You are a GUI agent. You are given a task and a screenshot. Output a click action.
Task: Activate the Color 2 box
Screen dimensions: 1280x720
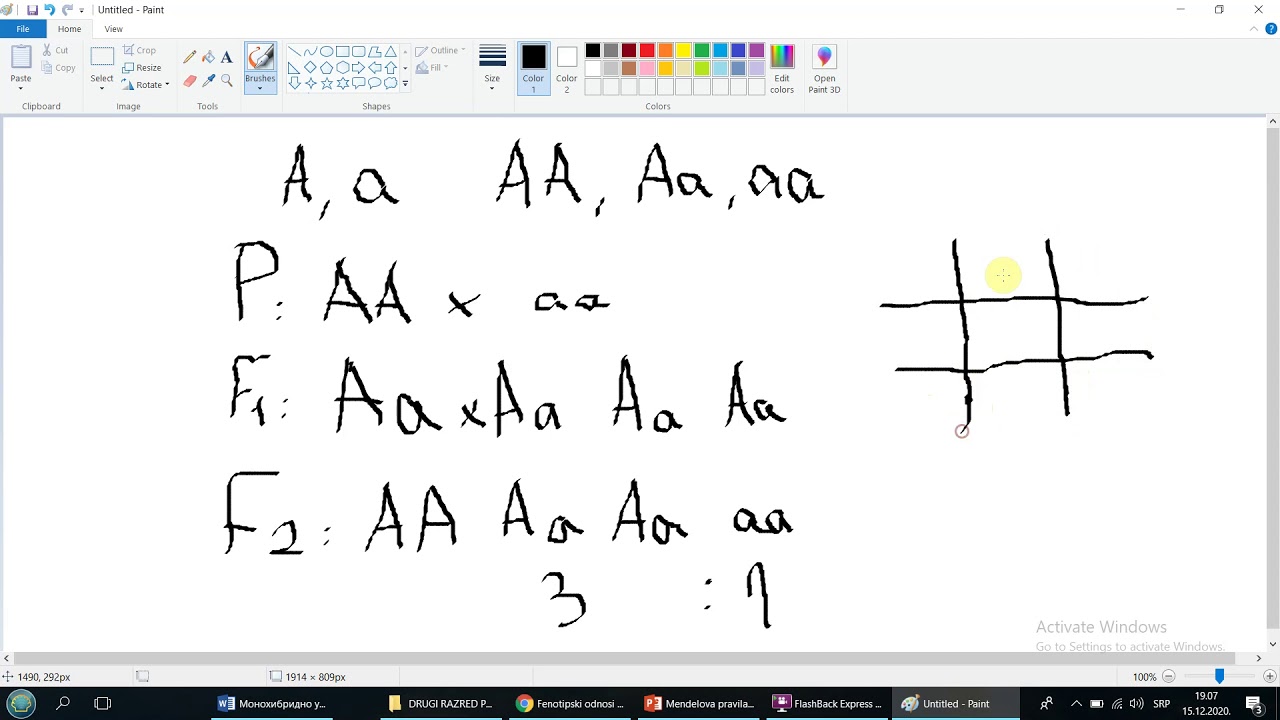pos(567,69)
